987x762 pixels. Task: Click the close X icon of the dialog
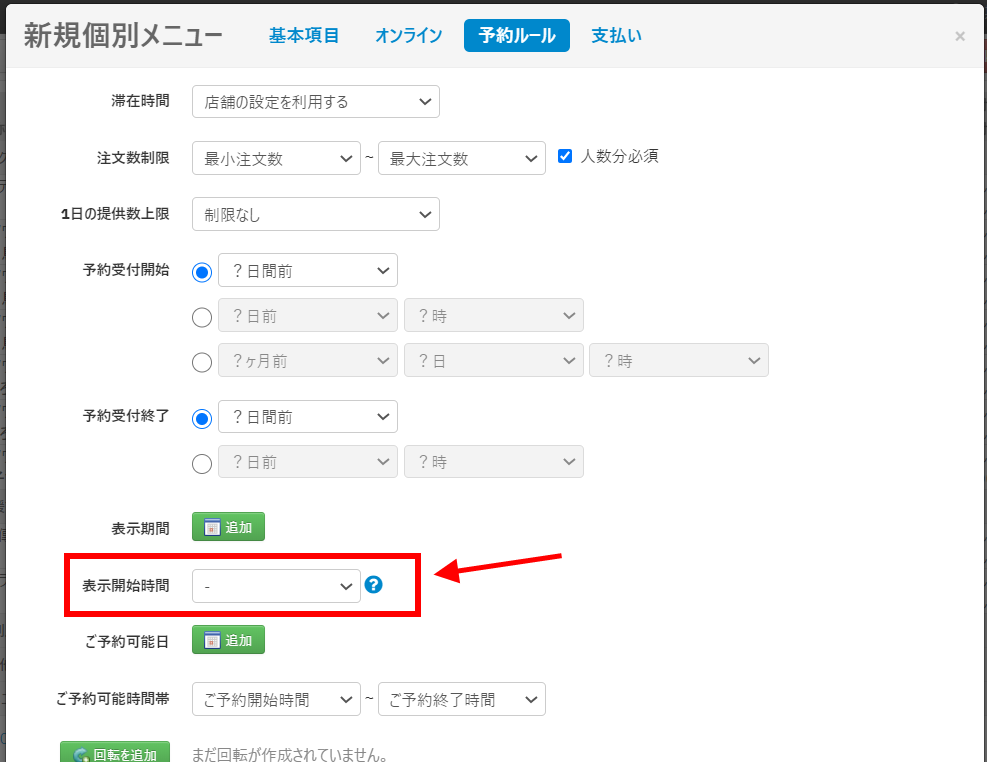click(960, 36)
